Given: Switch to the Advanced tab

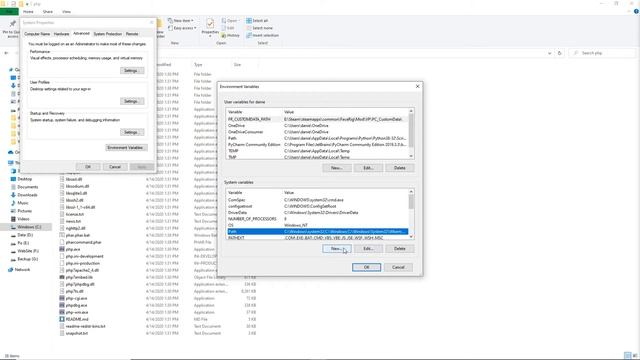Looking at the screenshot, I should 81,33.
